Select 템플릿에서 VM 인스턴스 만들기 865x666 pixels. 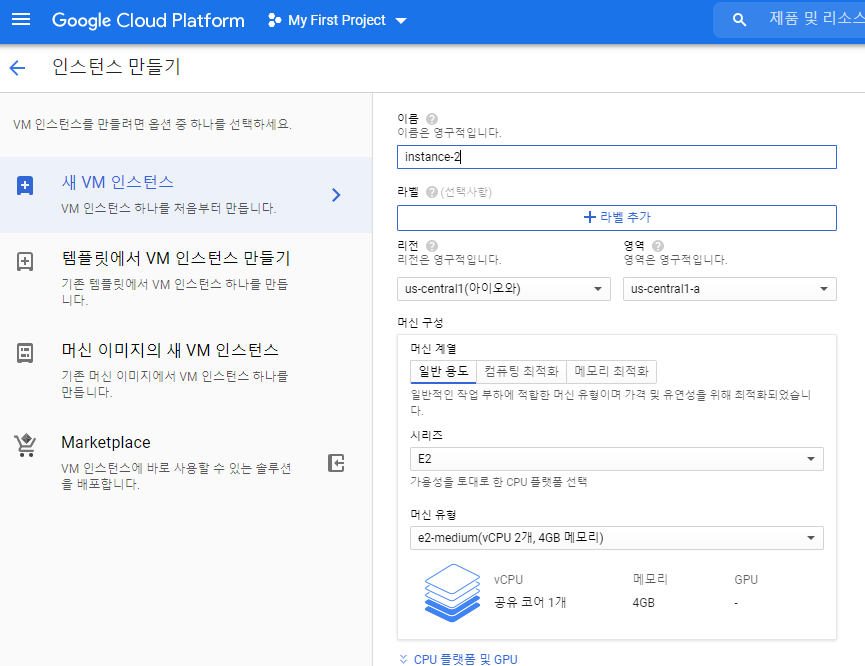[x=186, y=278]
